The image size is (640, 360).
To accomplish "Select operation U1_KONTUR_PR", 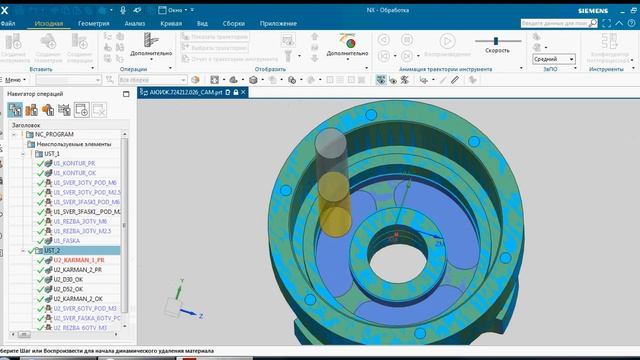I will (74, 163).
